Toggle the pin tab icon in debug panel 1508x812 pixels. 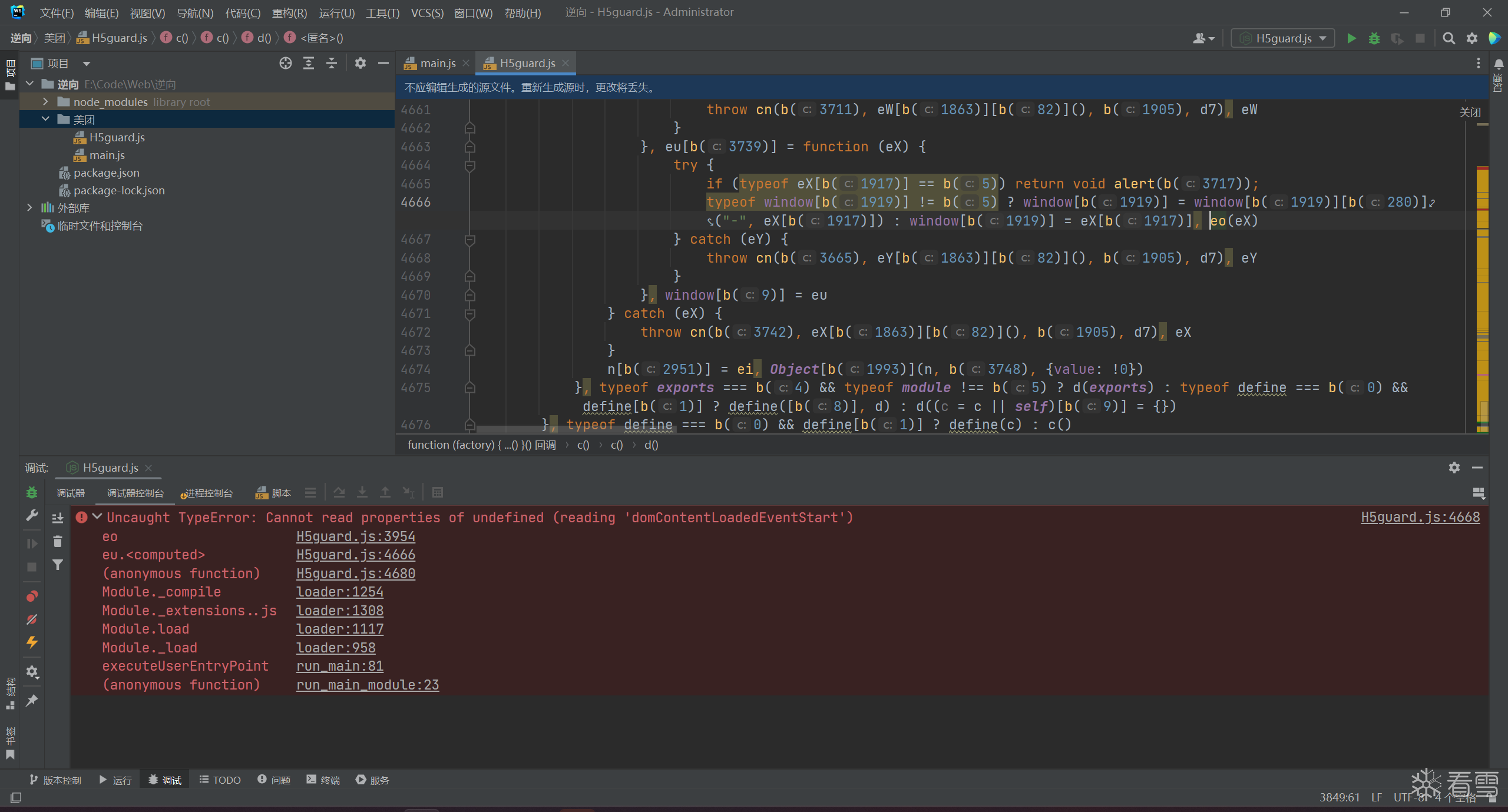32,700
